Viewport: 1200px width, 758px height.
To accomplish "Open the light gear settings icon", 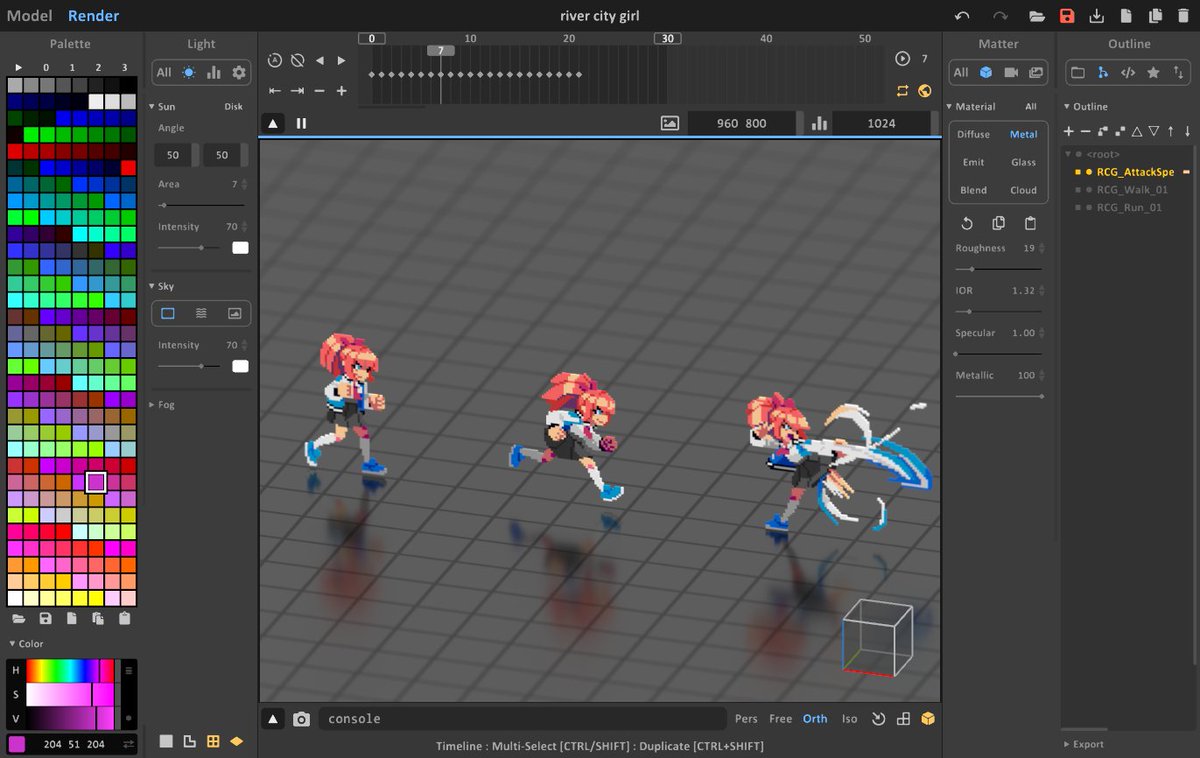I will point(239,72).
